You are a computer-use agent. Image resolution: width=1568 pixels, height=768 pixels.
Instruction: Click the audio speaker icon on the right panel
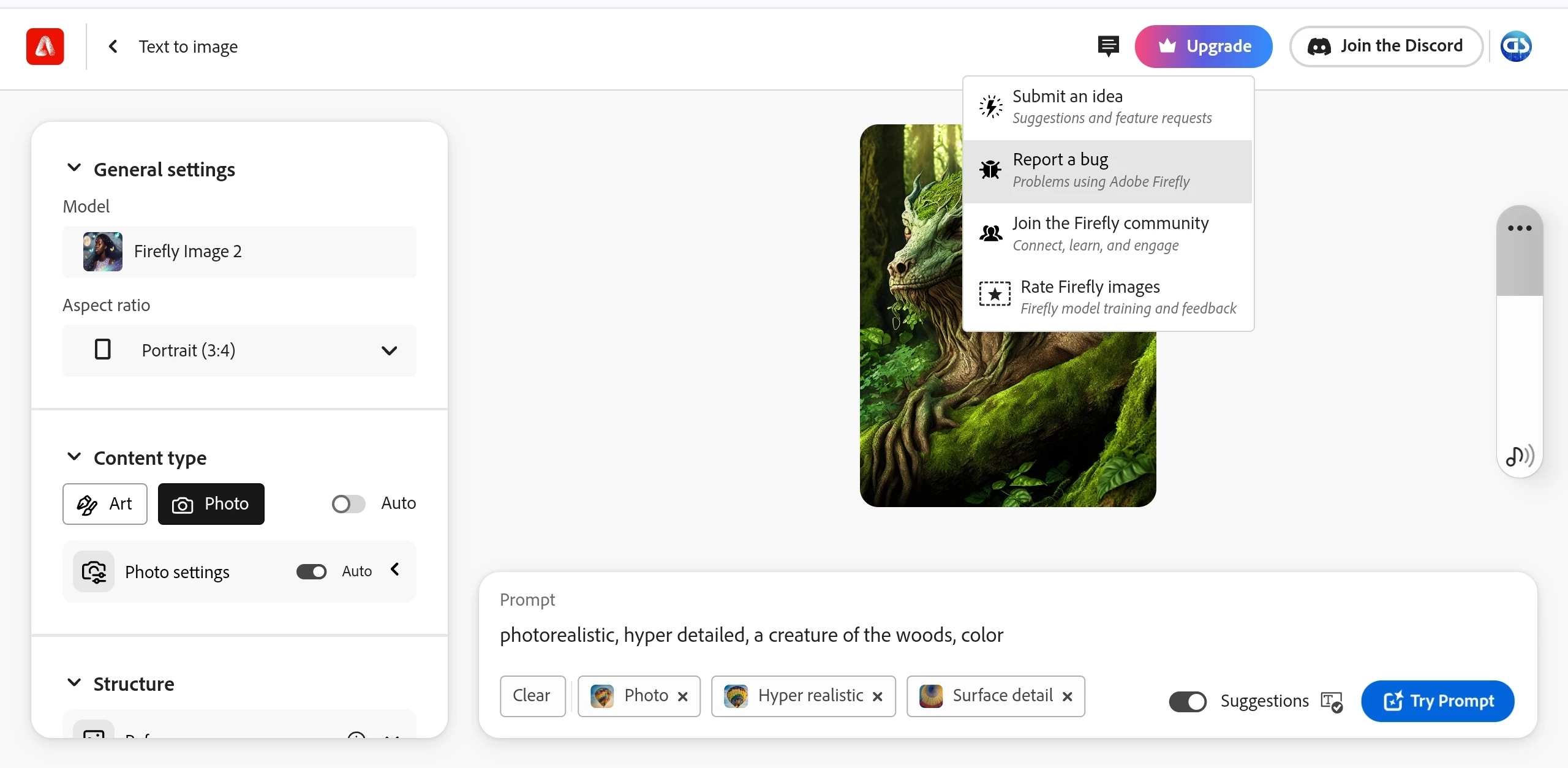click(x=1520, y=456)
